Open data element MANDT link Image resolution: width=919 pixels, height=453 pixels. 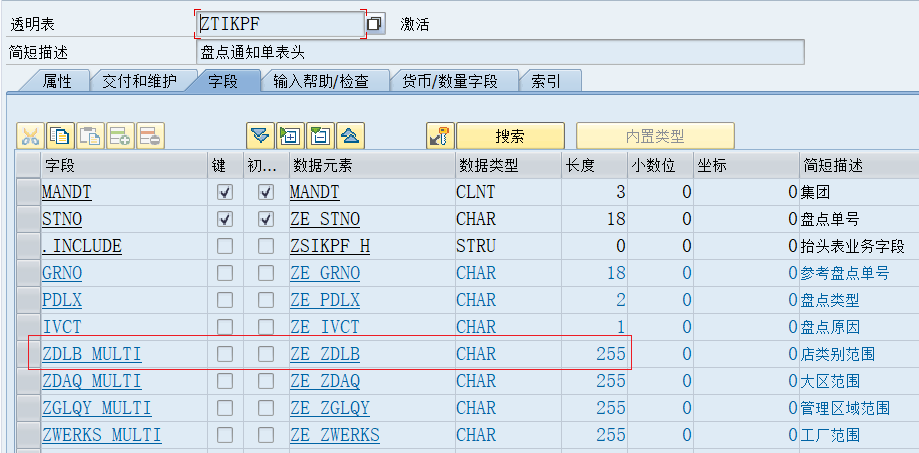315,192
